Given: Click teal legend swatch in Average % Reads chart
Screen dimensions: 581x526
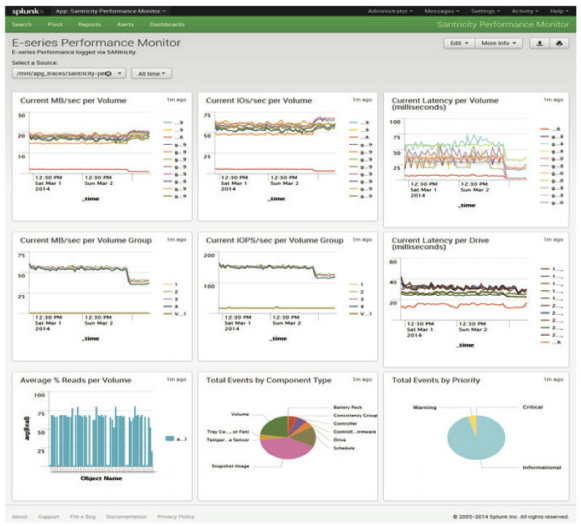Looking at the screenshot, I should [x=169, y=439].
